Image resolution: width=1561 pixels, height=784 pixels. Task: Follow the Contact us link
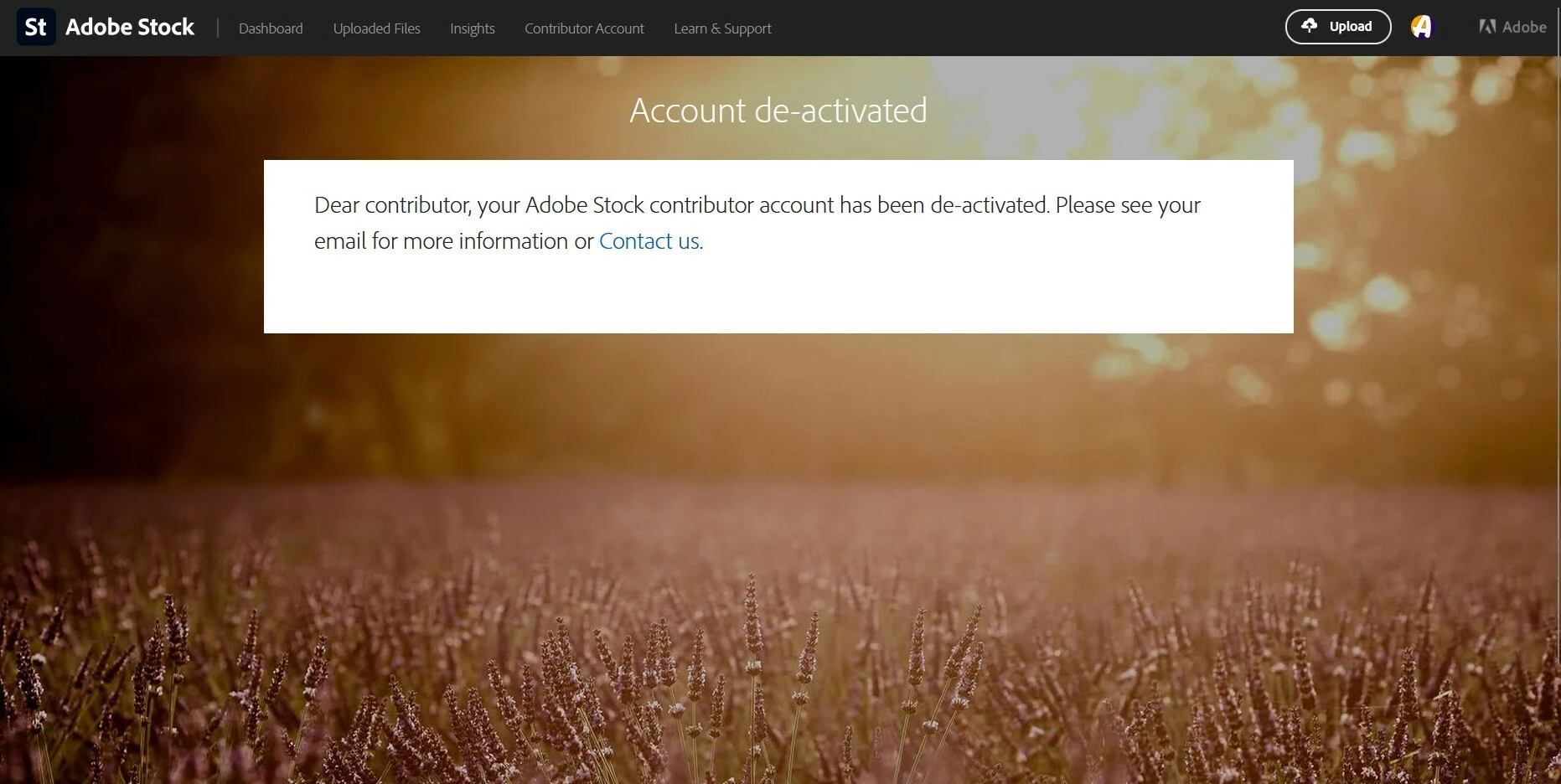tap(649, 241)
